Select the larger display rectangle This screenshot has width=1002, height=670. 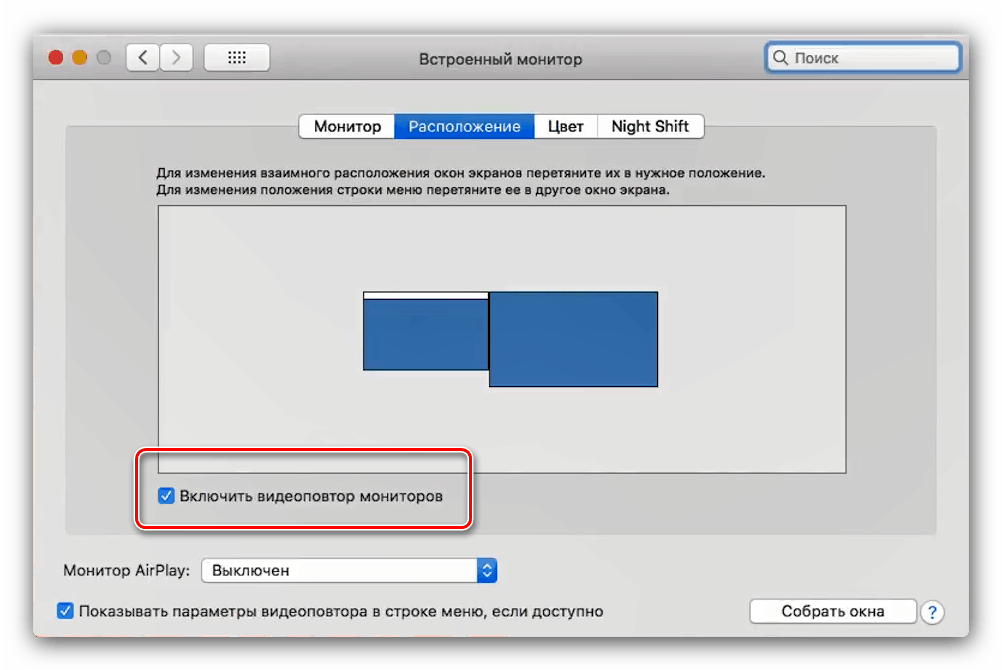[573, 339]
